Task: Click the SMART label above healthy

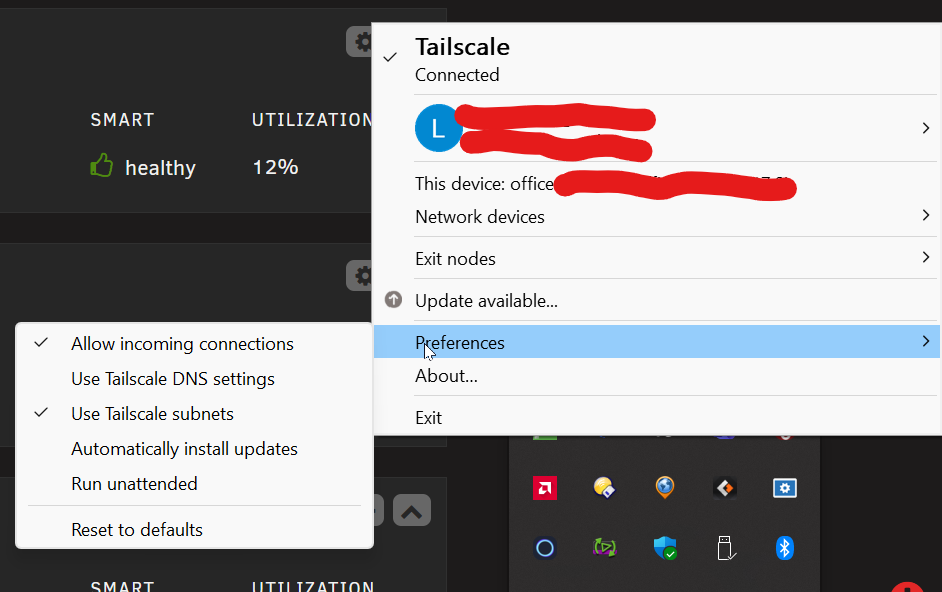Action: (x=123, y=120)
